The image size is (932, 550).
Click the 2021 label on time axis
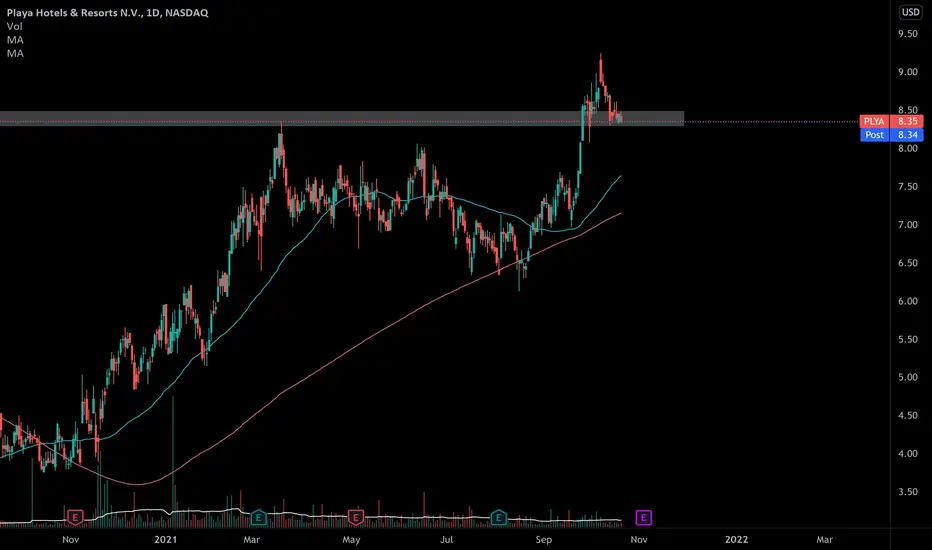point(166,539)
